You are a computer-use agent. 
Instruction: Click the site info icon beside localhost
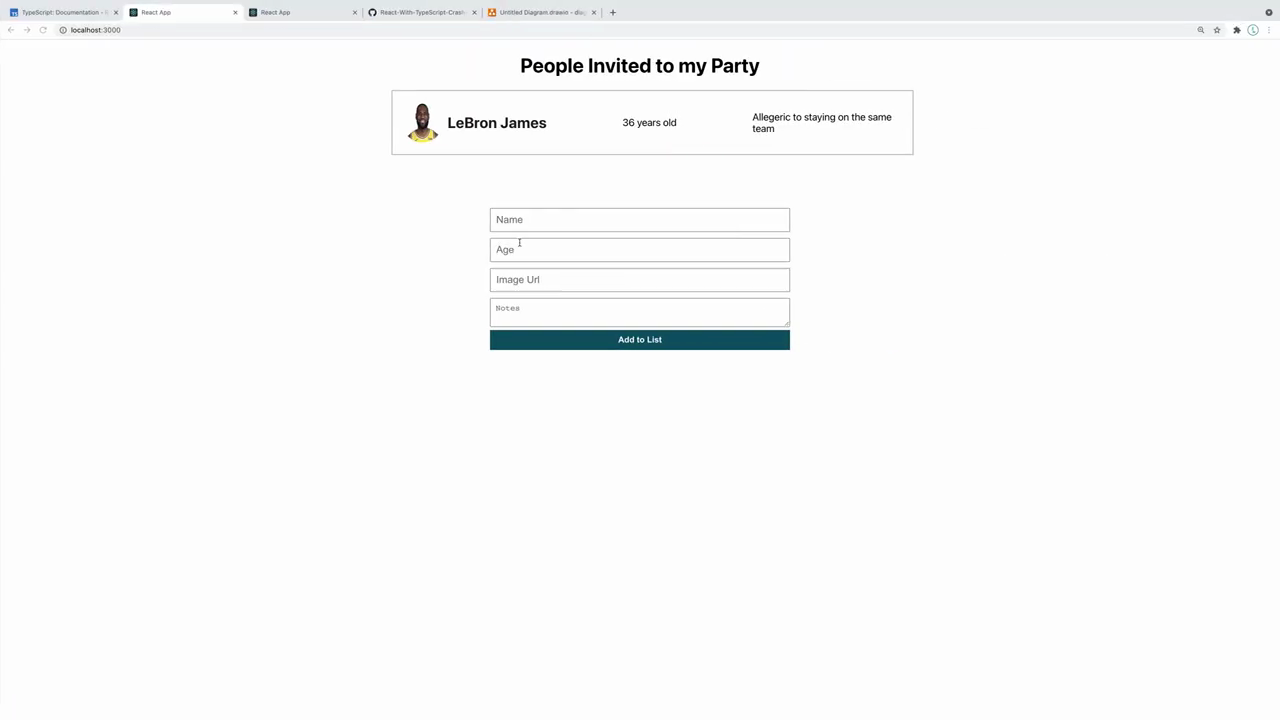[62, 30]
